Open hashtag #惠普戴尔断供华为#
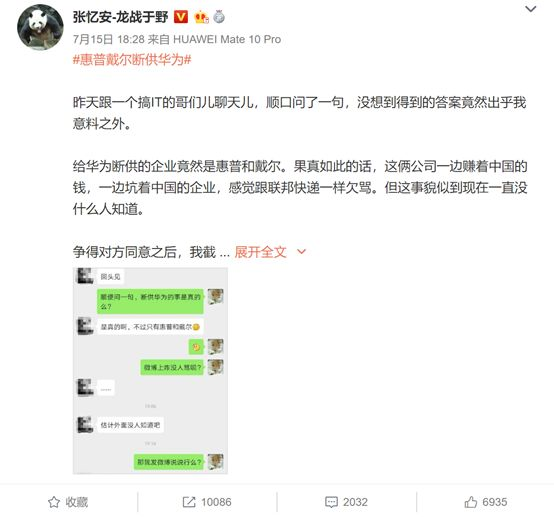Image resolution: width=554 pixels, height=517 pixels. [x=132, y=59]
